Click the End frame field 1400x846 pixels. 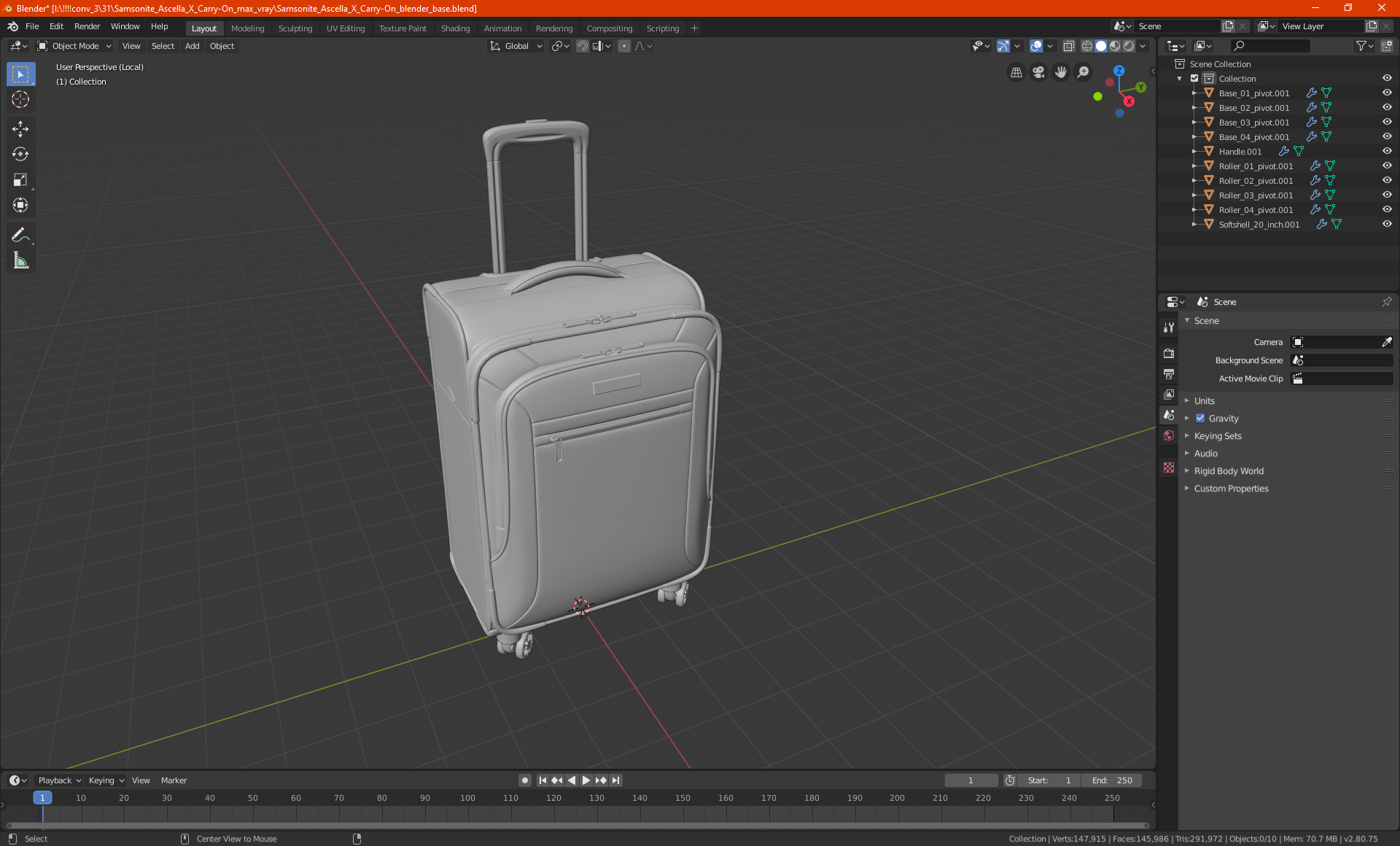tap(1112, 780)
